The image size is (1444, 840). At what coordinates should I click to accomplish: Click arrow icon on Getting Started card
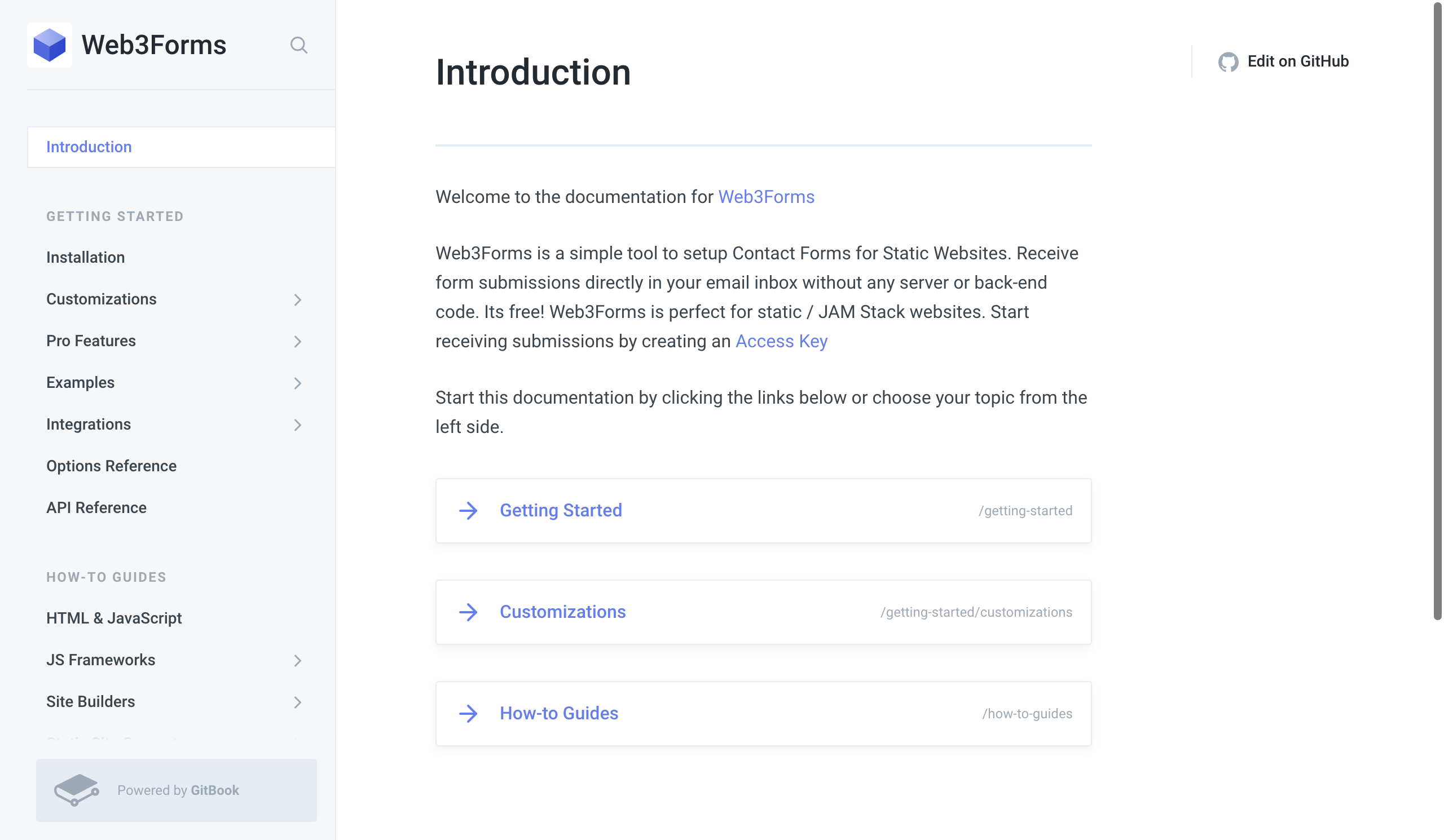[x=468, y=511]
